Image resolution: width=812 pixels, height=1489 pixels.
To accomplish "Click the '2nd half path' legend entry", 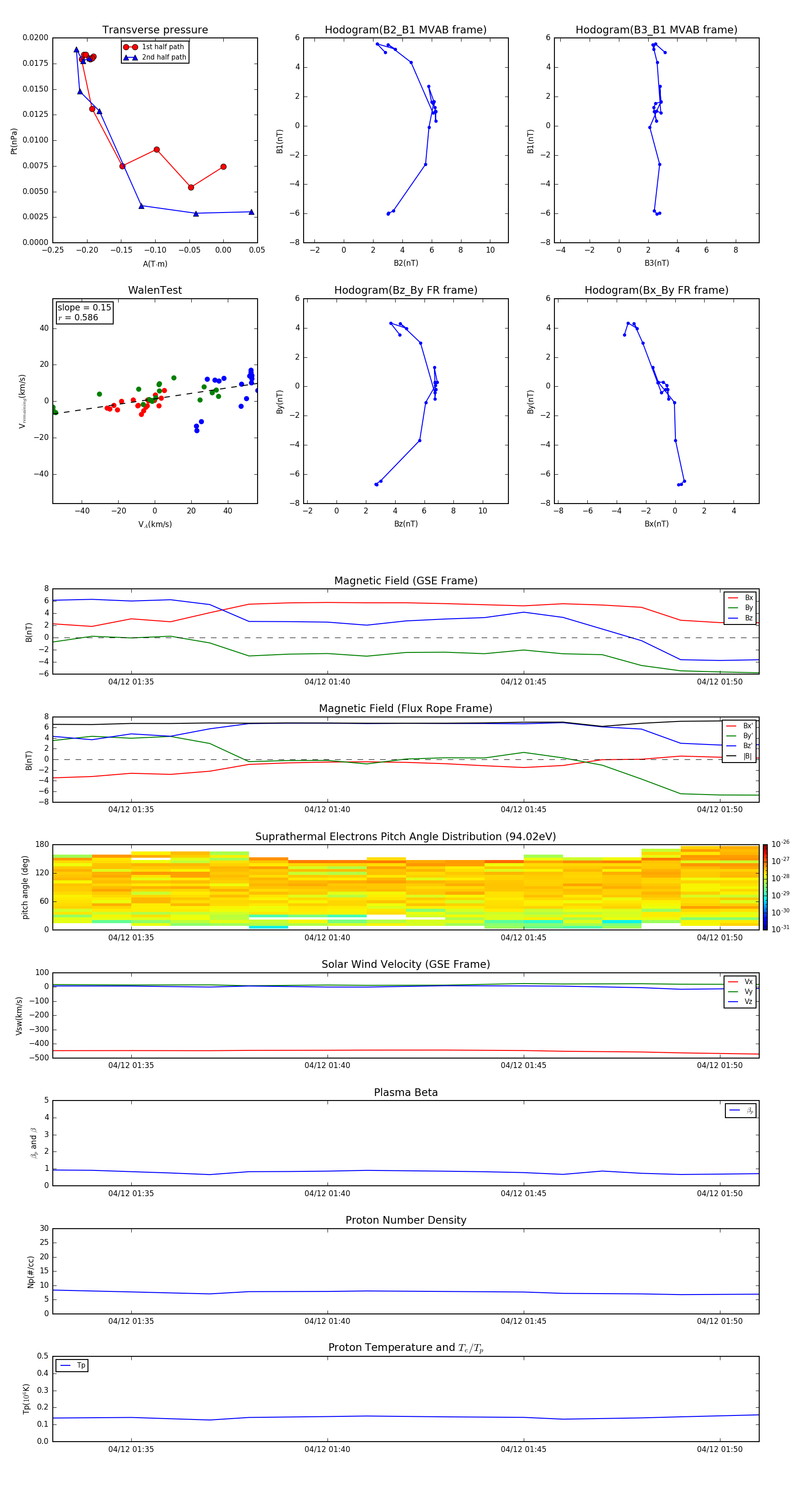I will (154, 57).
